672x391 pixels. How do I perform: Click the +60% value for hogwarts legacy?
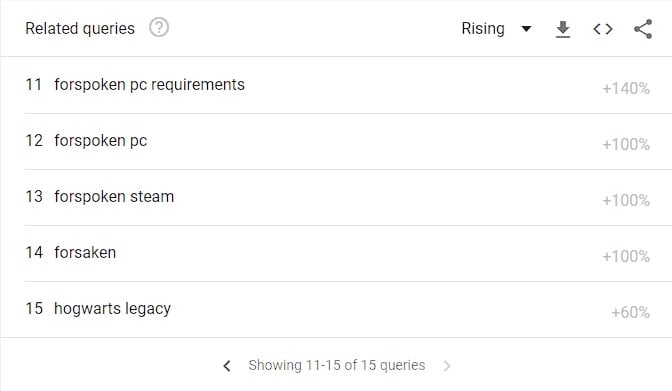(630, 313)
